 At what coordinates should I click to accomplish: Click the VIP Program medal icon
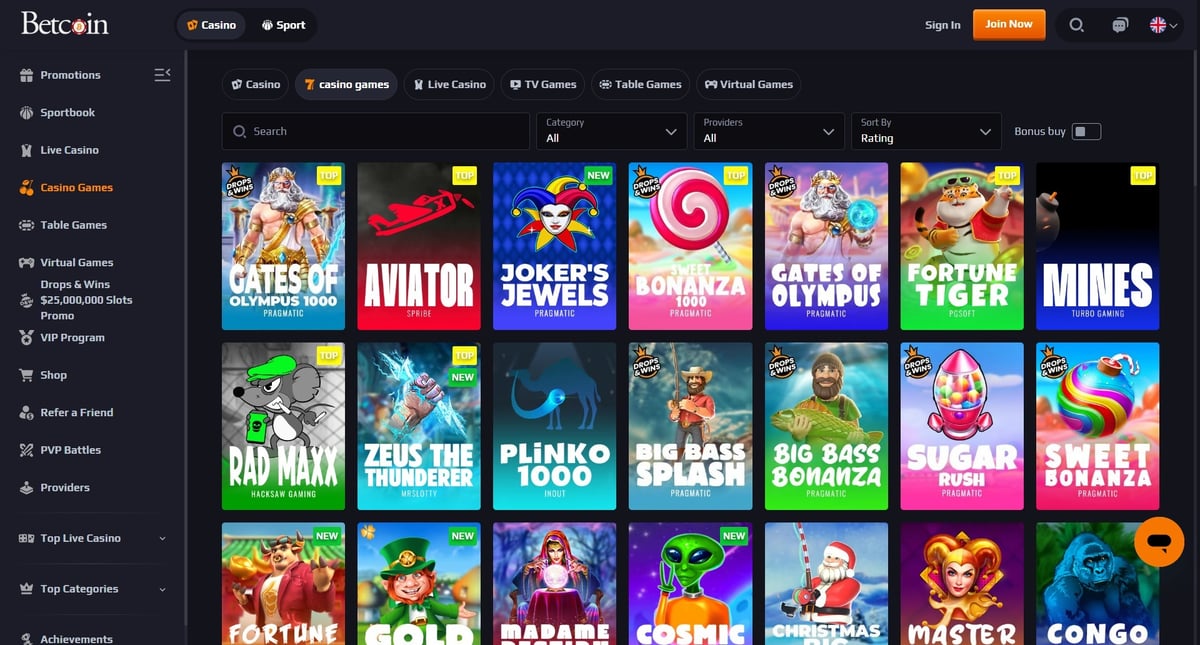click(x=26, y=338)
